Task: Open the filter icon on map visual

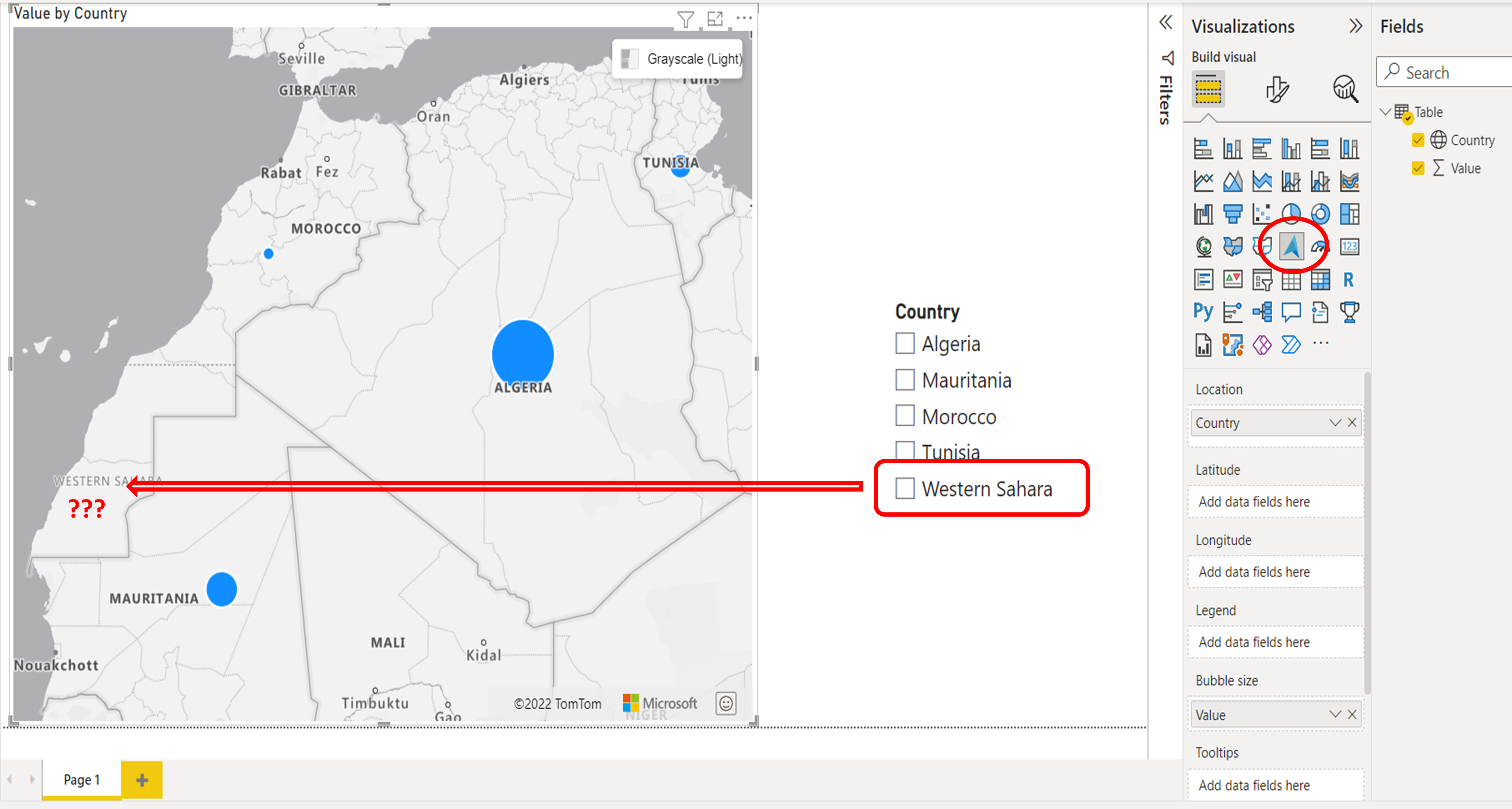Action: coord(685,19)
